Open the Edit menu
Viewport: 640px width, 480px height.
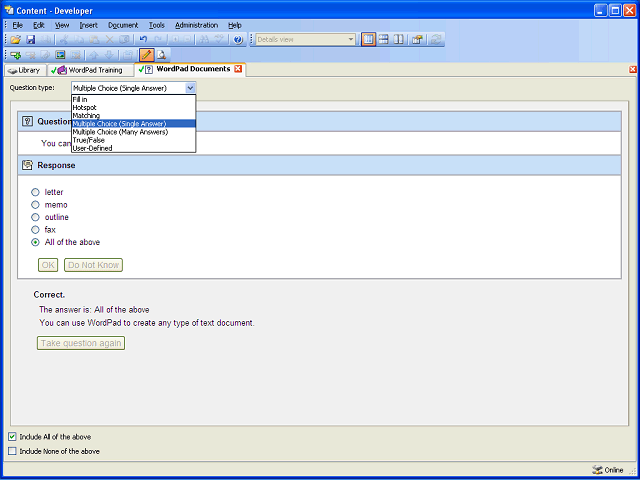[39, 25]
